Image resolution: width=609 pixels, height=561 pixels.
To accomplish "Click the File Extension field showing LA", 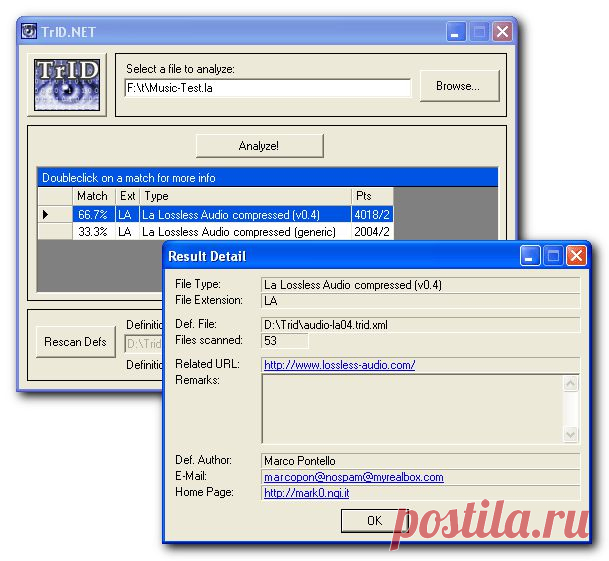I will [x=421, y=301].
